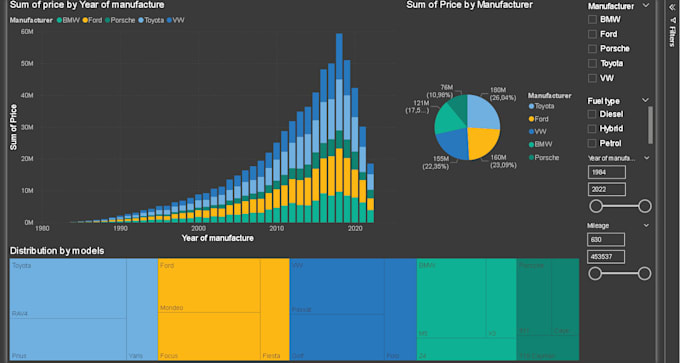The height and width of the screenshot is (363, 680).
Task: Select the BMW X3 treemap tile
Action: point(501,298)
